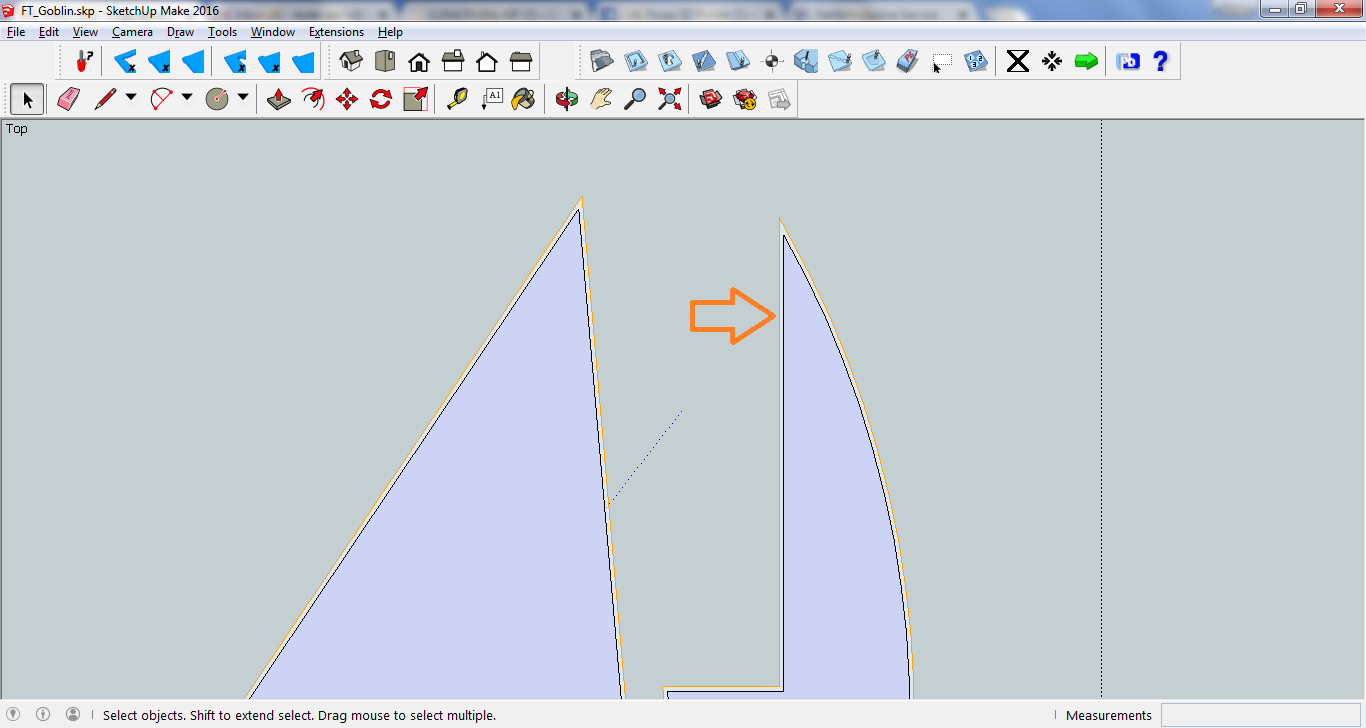Open the Camera menu
Image resolution: width=1366 pixels, height=728 pixels.
(132, 32)
